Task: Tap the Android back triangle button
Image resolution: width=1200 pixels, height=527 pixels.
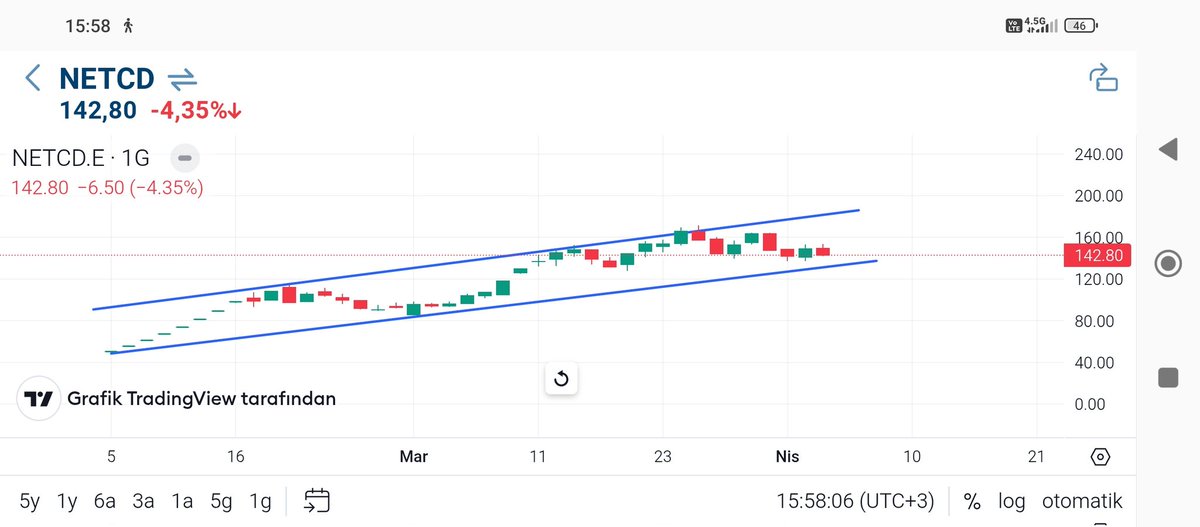Action: pyautogui.click(x=1167, y=151)
